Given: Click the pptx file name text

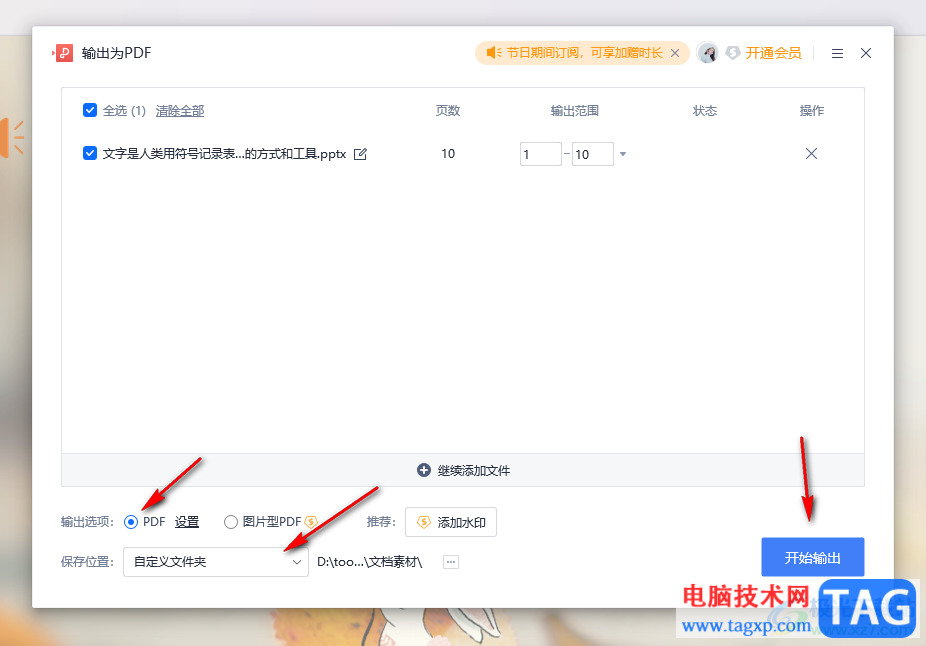Looking at the screenshot, I should pos(224,154).
